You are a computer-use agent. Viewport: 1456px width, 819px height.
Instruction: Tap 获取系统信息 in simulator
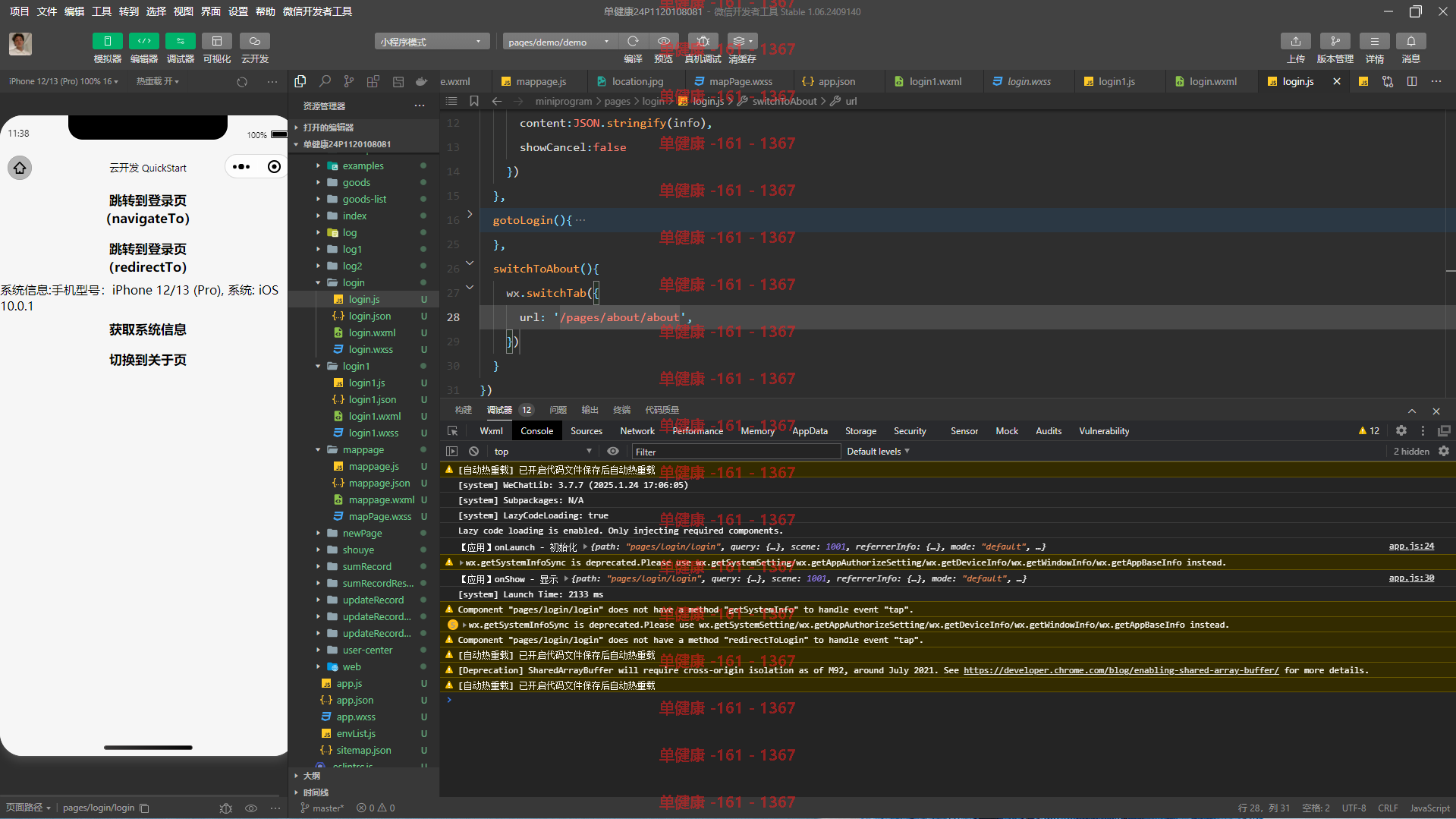click(148, 329)
